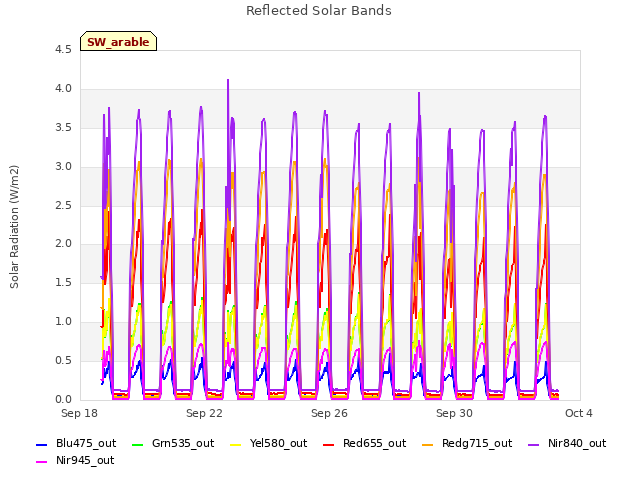Click the 0.5 y-axis tick label

pyautogui.click(x=63, y=360)
